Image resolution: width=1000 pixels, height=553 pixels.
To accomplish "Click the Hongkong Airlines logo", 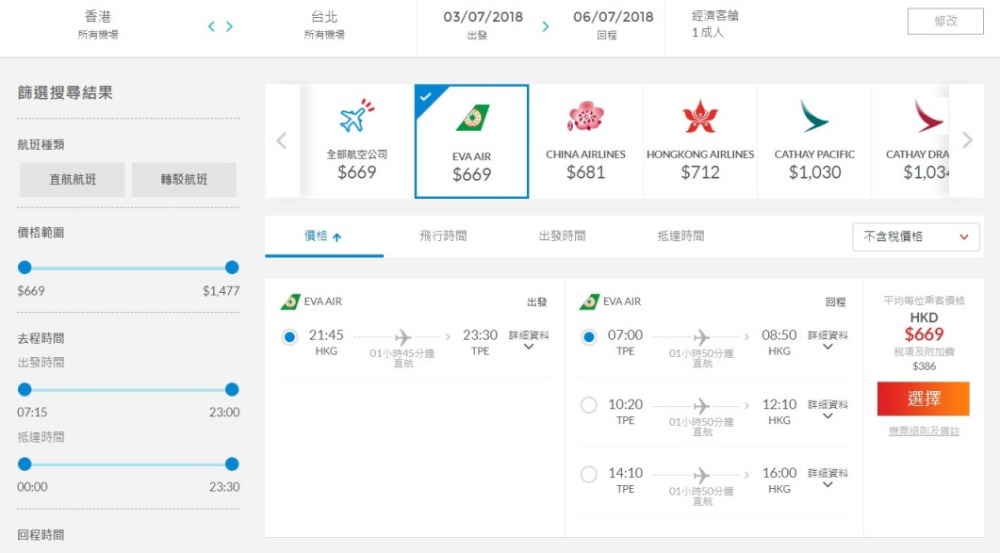I will coord(700,117).
